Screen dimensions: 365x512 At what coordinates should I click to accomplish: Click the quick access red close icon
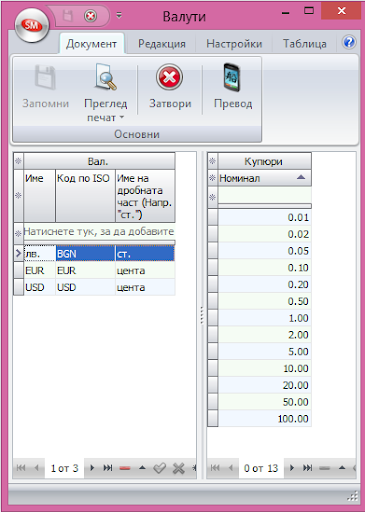(90, 16)
